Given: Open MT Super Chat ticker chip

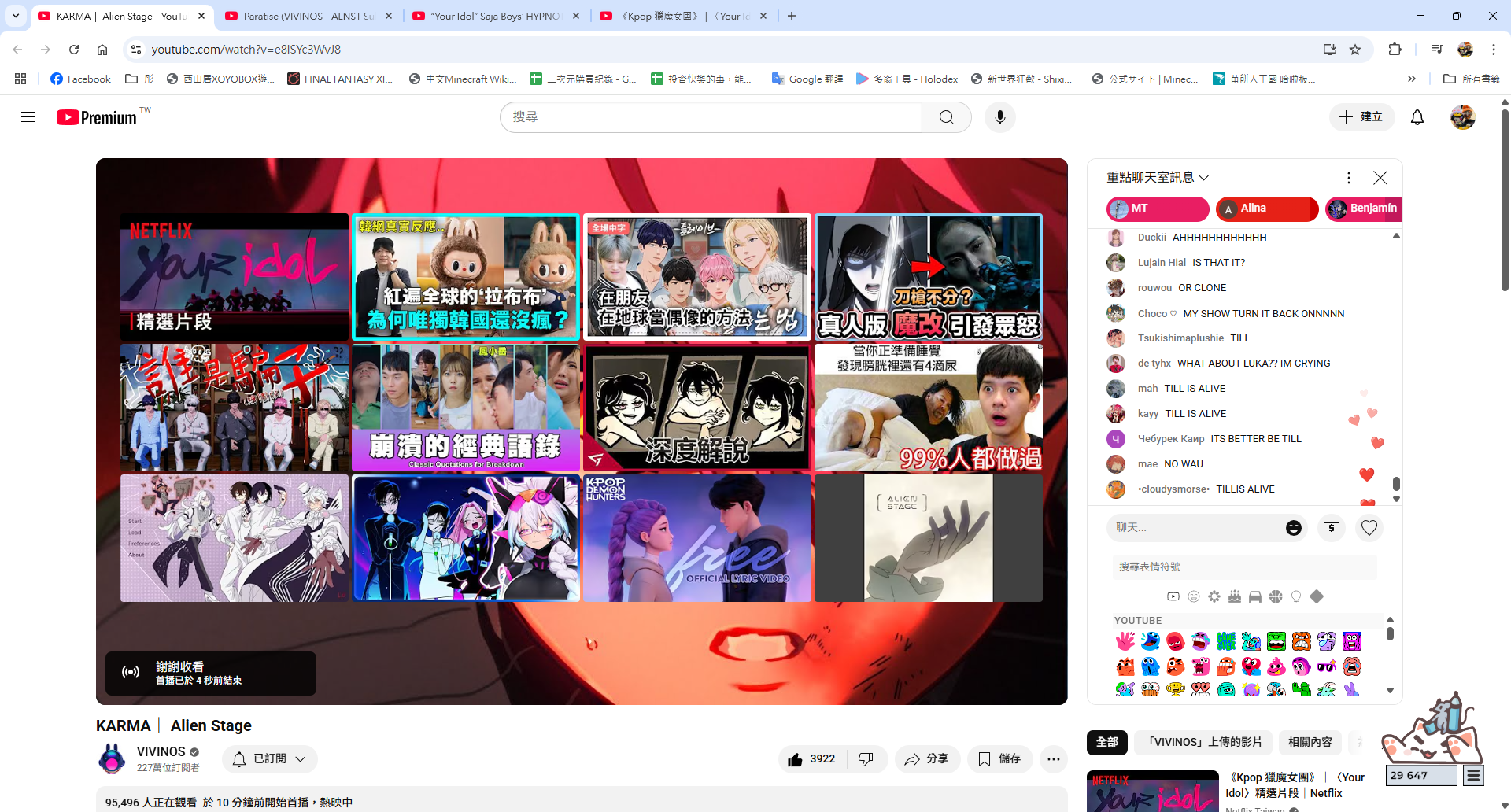Looking at the screenshot, I should click(x=1158, y=209).
